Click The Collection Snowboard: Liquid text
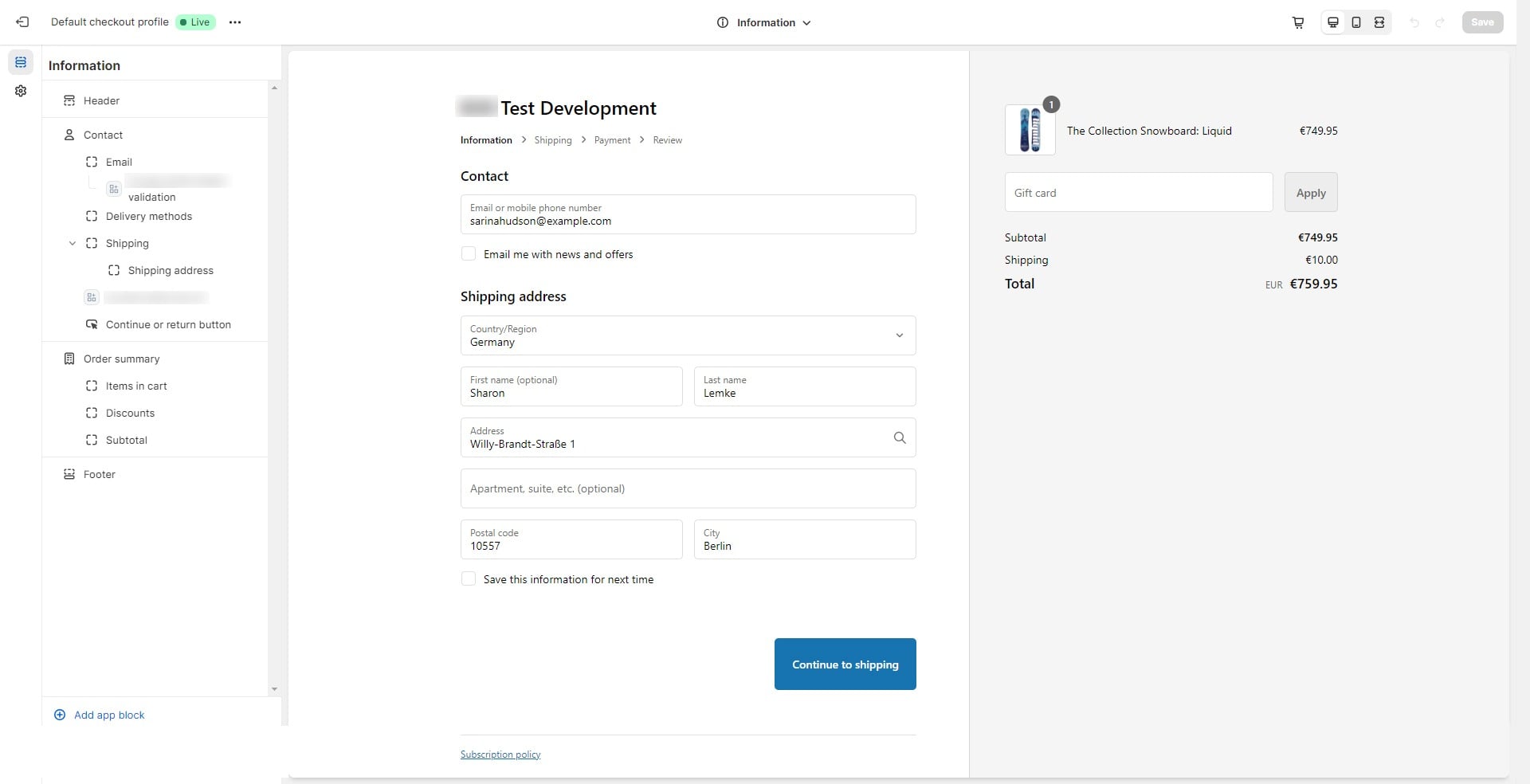Viewport: 1530px width, 784px height. click(x=1149, y=131)
